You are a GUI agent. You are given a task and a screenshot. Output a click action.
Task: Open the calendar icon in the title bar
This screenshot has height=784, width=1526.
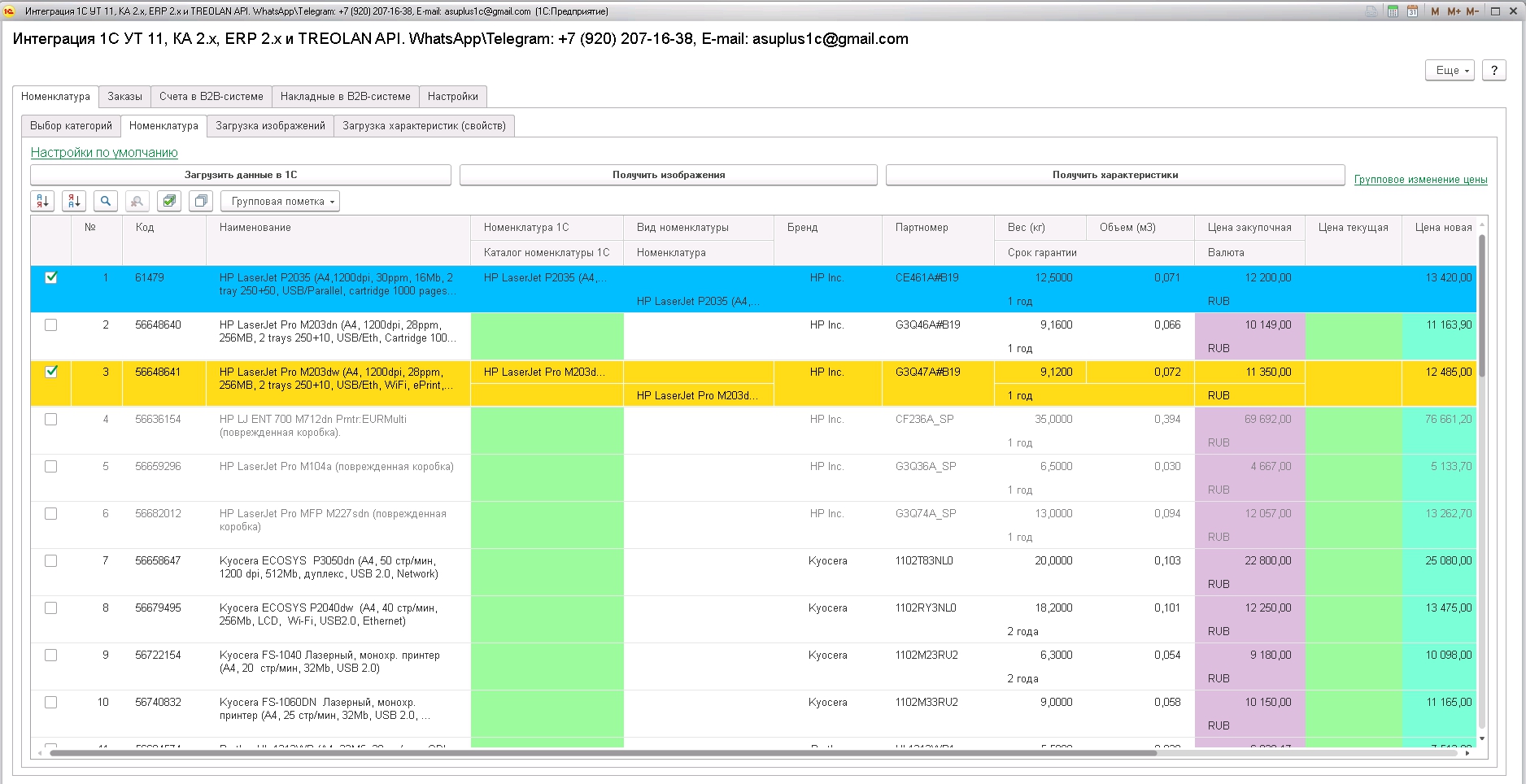(x=1412, y=11)
